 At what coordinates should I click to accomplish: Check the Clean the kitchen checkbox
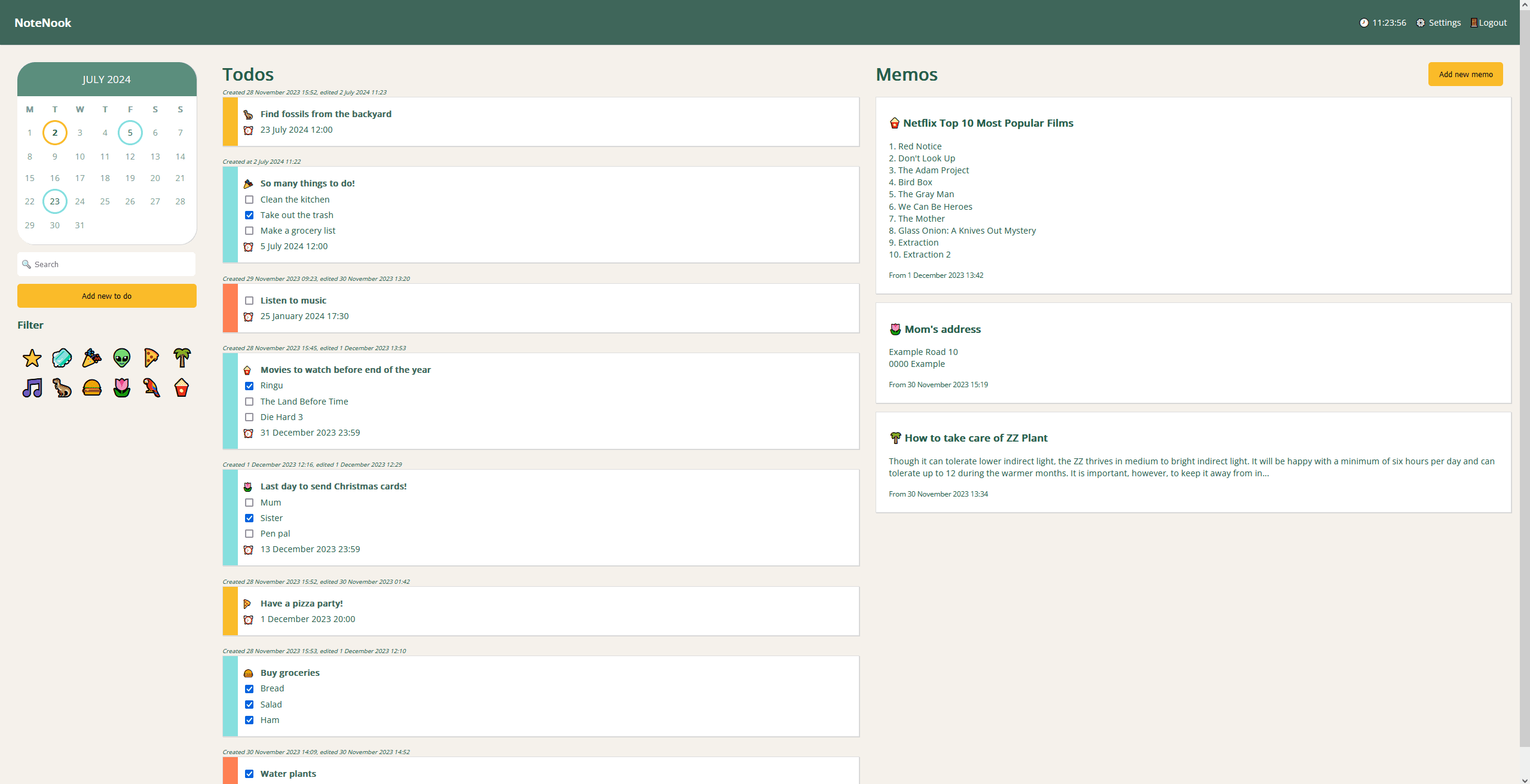click(249, 200)
